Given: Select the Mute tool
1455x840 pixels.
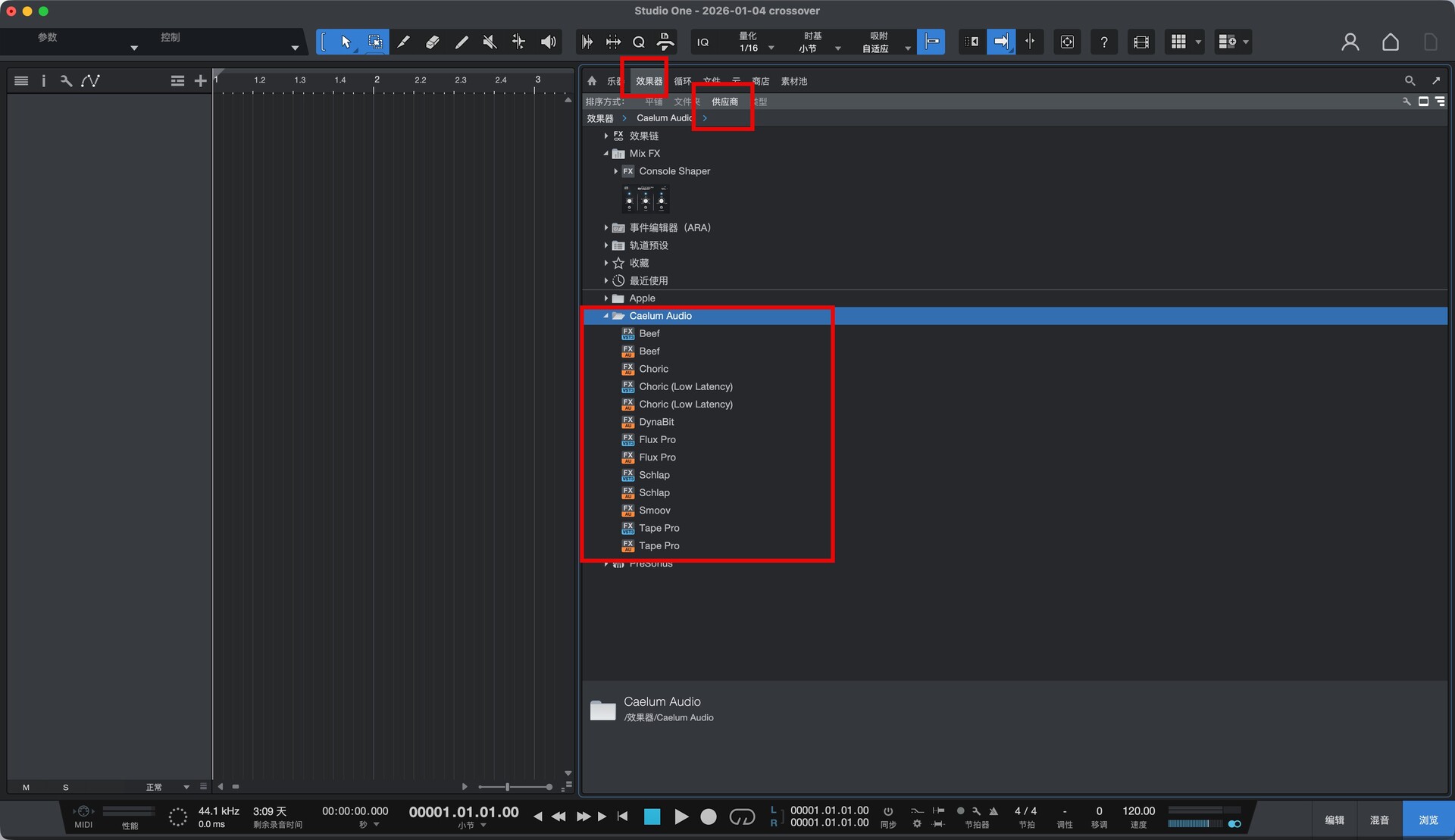Looking at the screenshot, I should point(490,42).
